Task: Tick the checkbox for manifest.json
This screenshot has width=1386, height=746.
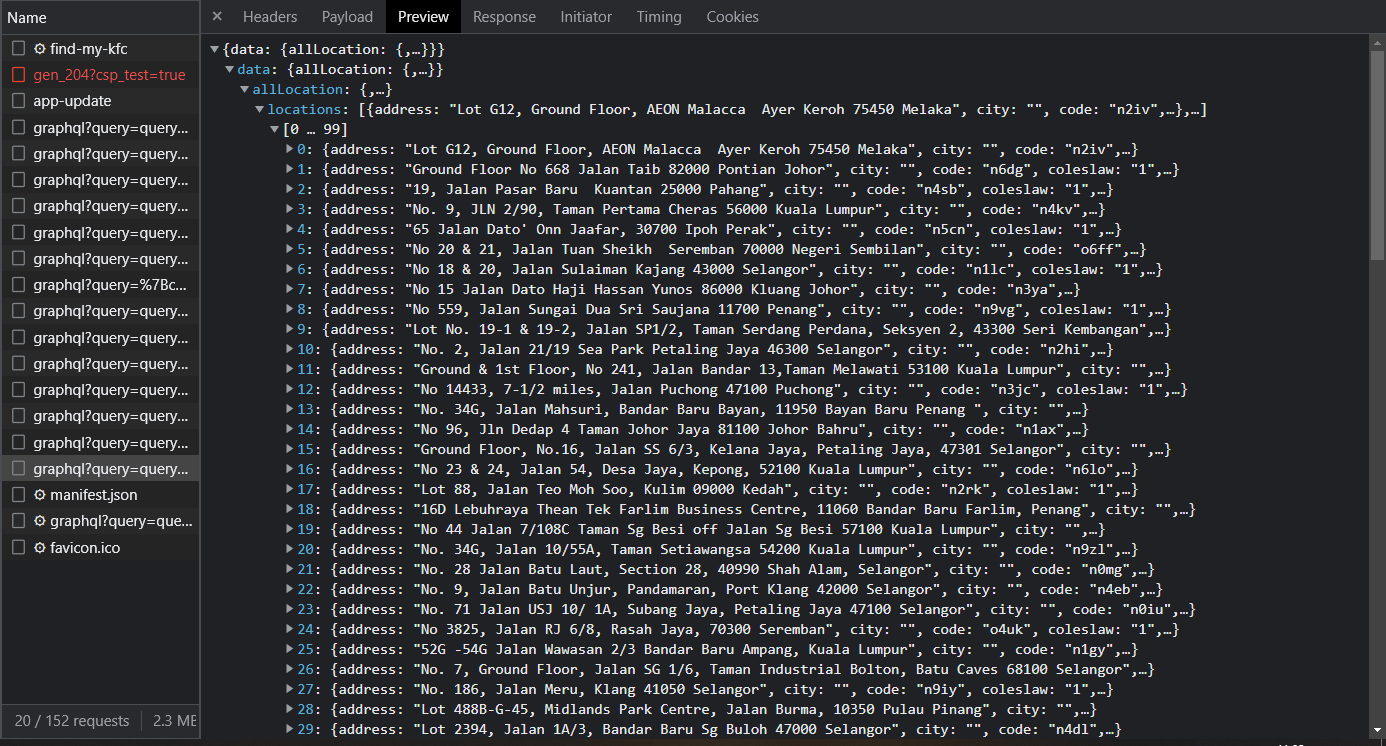Action: 19,494
